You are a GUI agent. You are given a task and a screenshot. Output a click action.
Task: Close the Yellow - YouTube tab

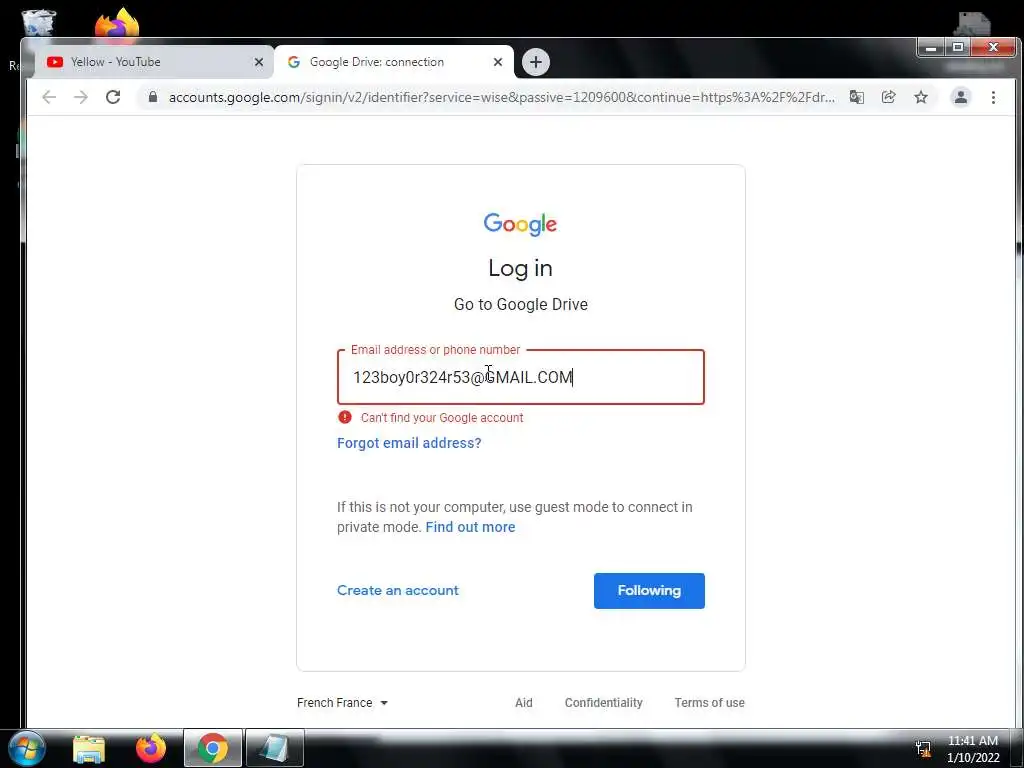pyautogui.click(x=259, y=62)
